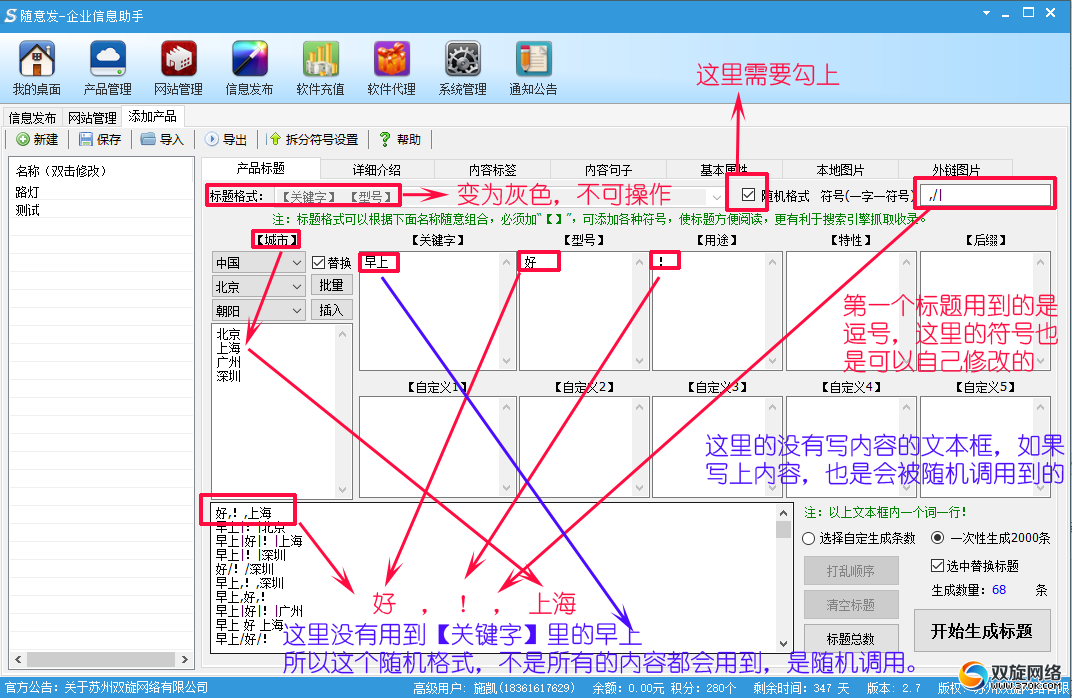Screen dimensions: 1072x698
Task: Switch to the 网站管理 window tab
Action: click(x=92, y=118)
